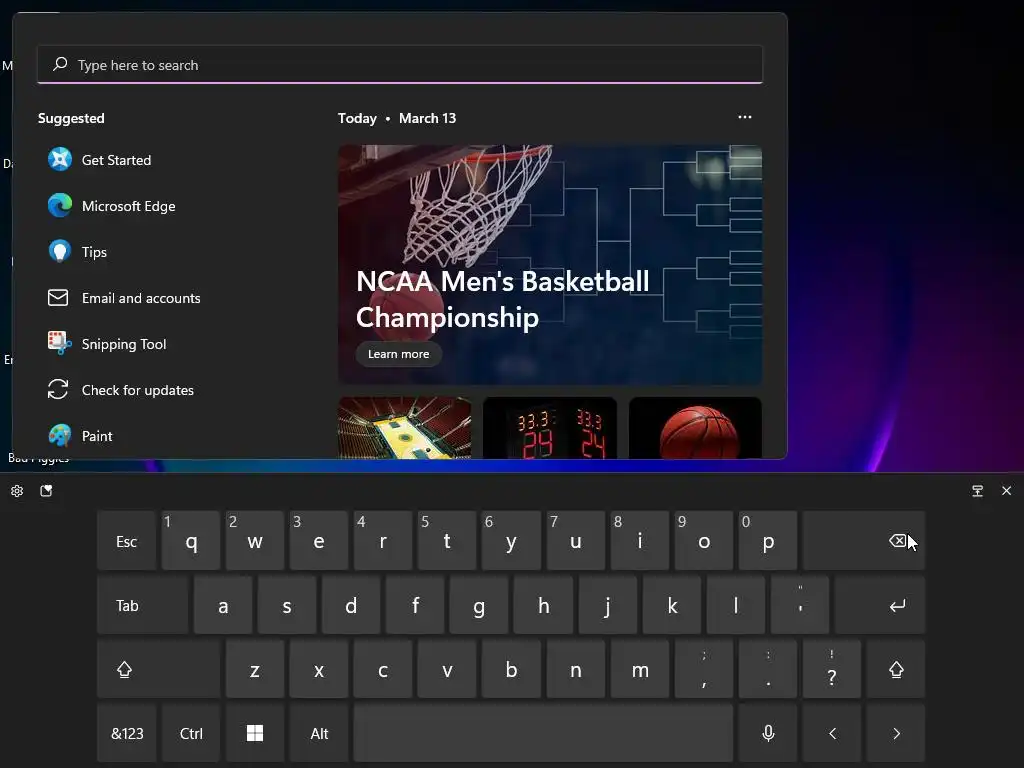Tap the Enter key on keyboard
1024x768 pixels.
[x=880, y=605]
